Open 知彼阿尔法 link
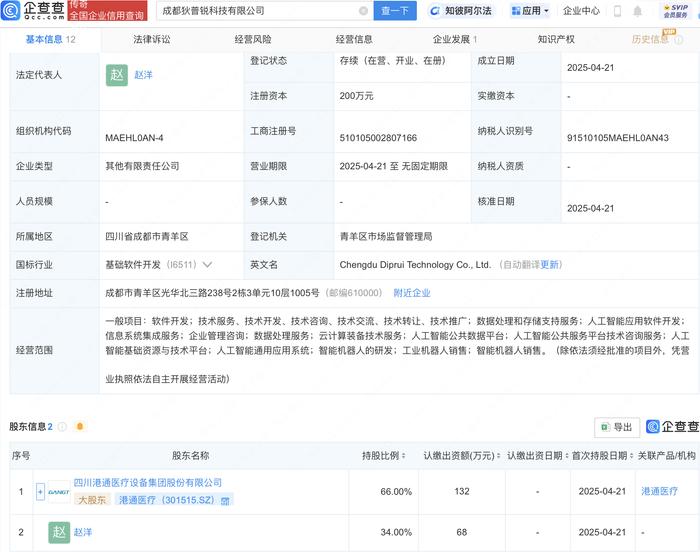700x552 pixels. tap(468, 11)
